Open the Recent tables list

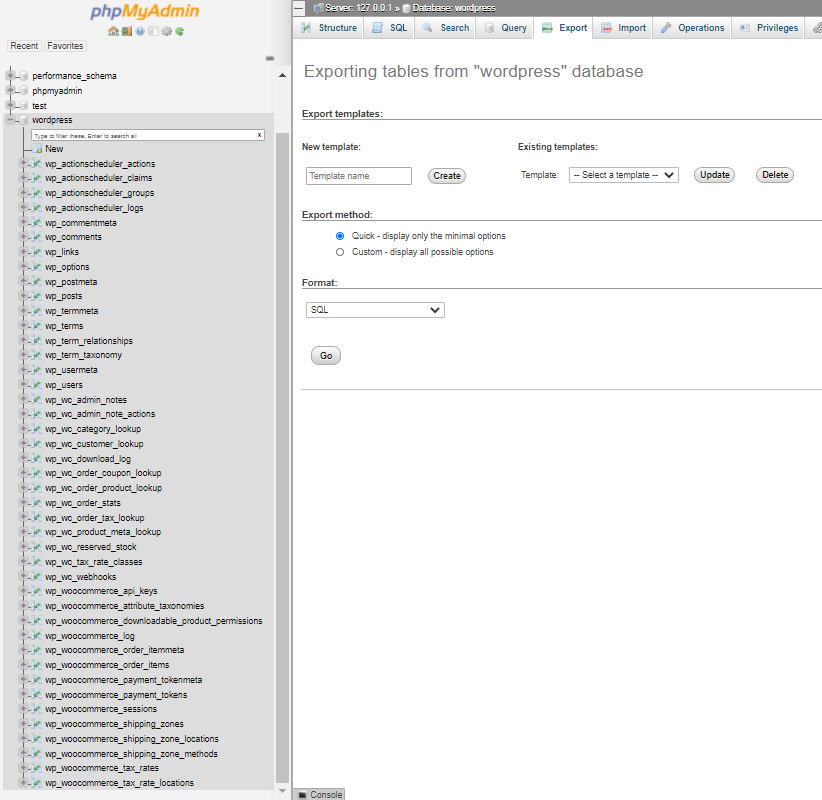(x=24, y=46)
